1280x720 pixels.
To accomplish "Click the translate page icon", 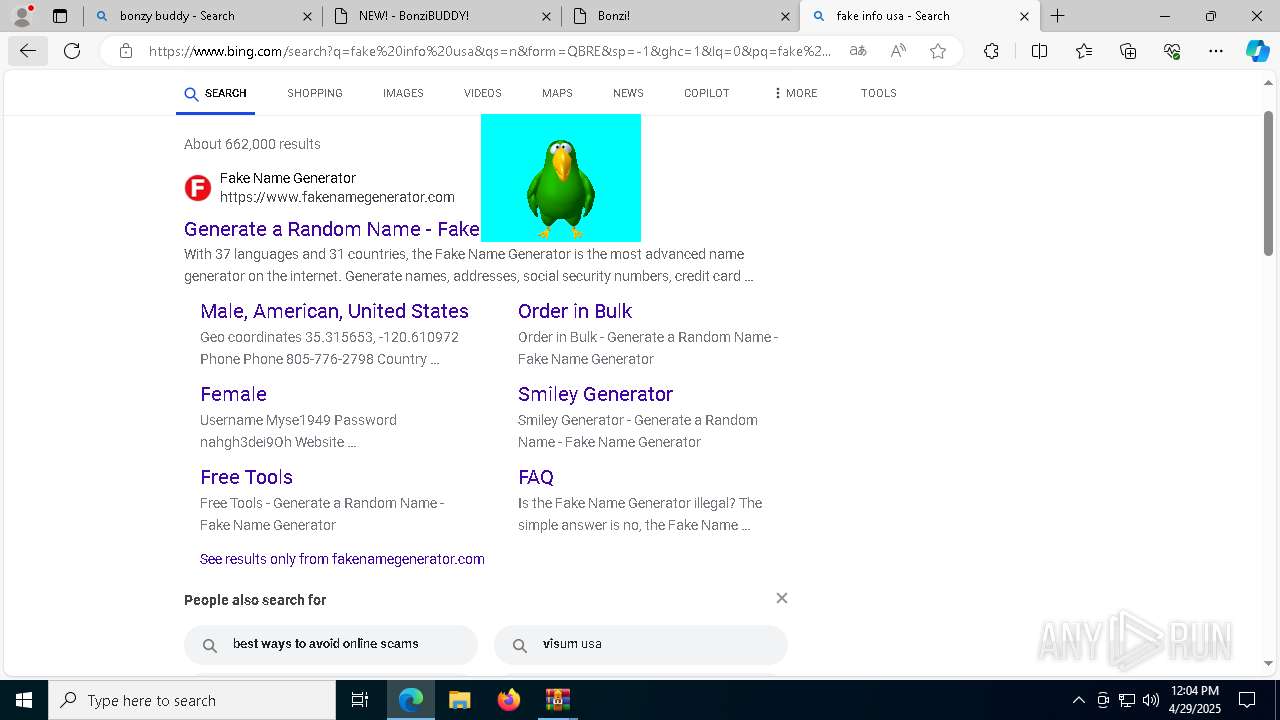I will (x=857, y=51).
